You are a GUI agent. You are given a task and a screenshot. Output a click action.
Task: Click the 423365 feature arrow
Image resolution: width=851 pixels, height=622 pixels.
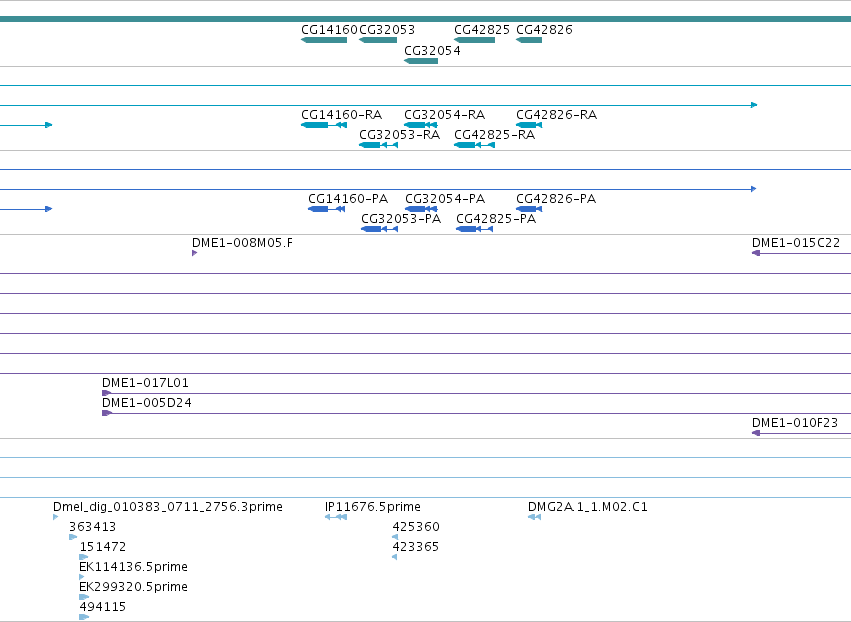[394, 557]
